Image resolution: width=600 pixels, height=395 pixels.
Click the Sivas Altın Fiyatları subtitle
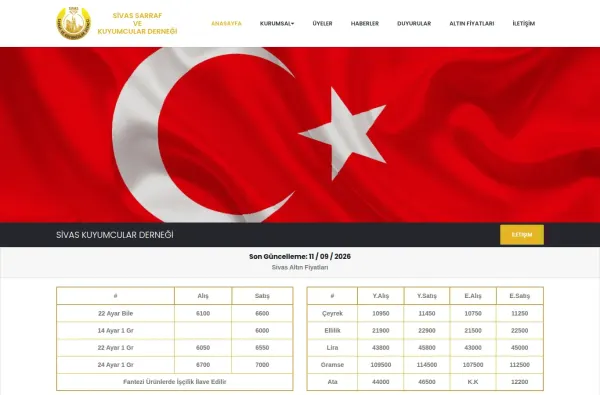(x=300, y=267)
